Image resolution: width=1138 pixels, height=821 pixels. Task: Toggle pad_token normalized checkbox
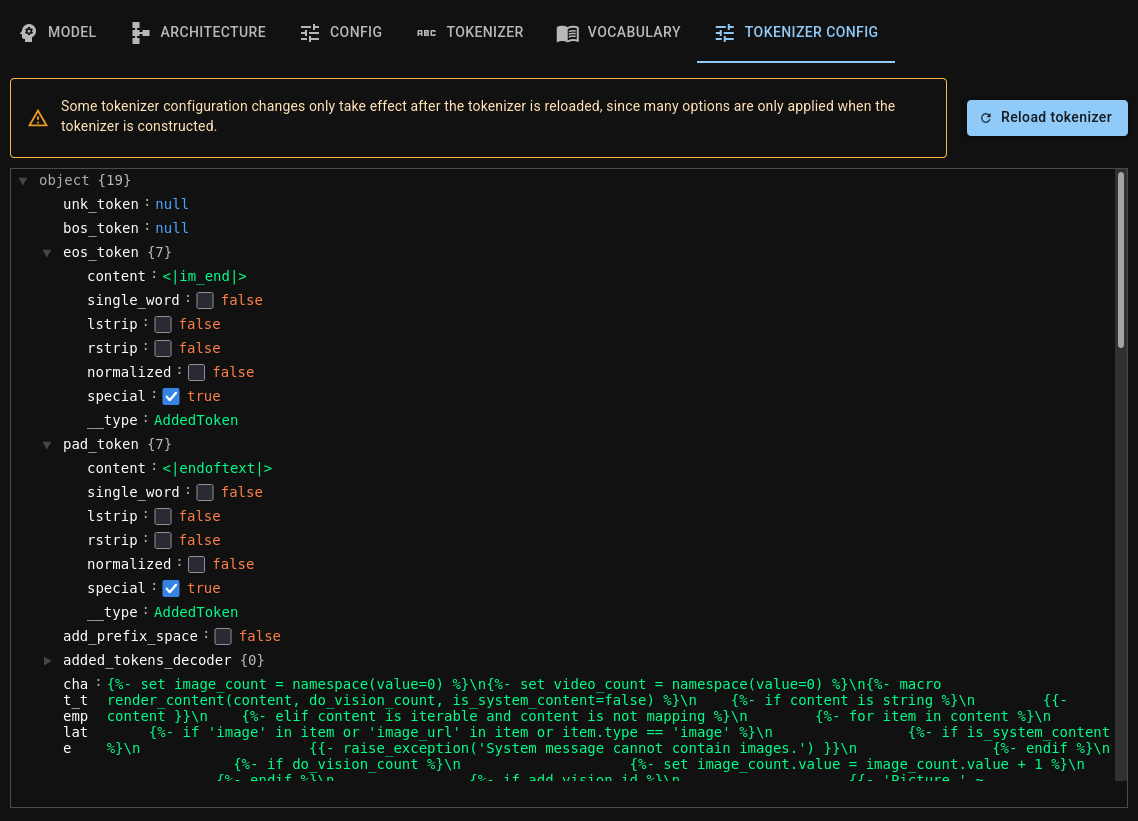pyautogui.click(x=196, y=564)
